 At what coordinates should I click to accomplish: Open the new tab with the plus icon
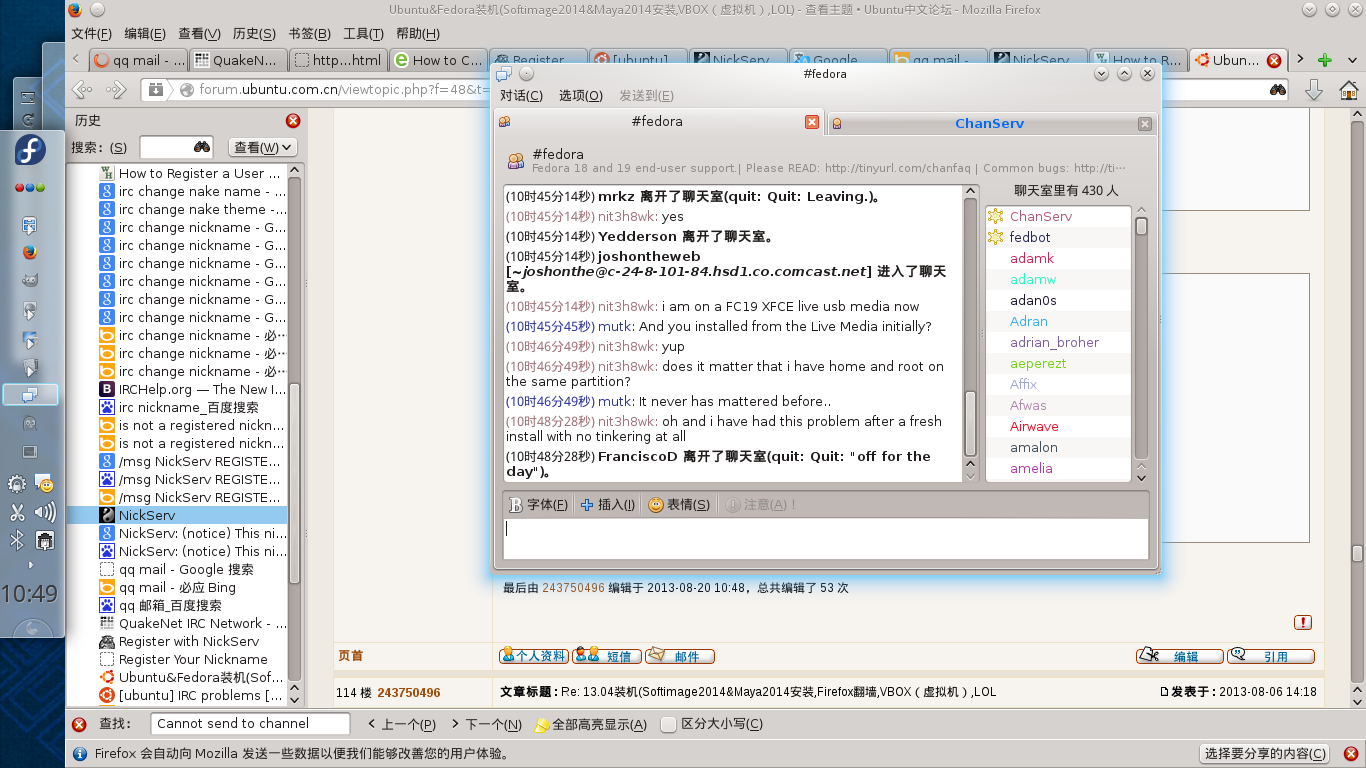(x=1325, y=60)
